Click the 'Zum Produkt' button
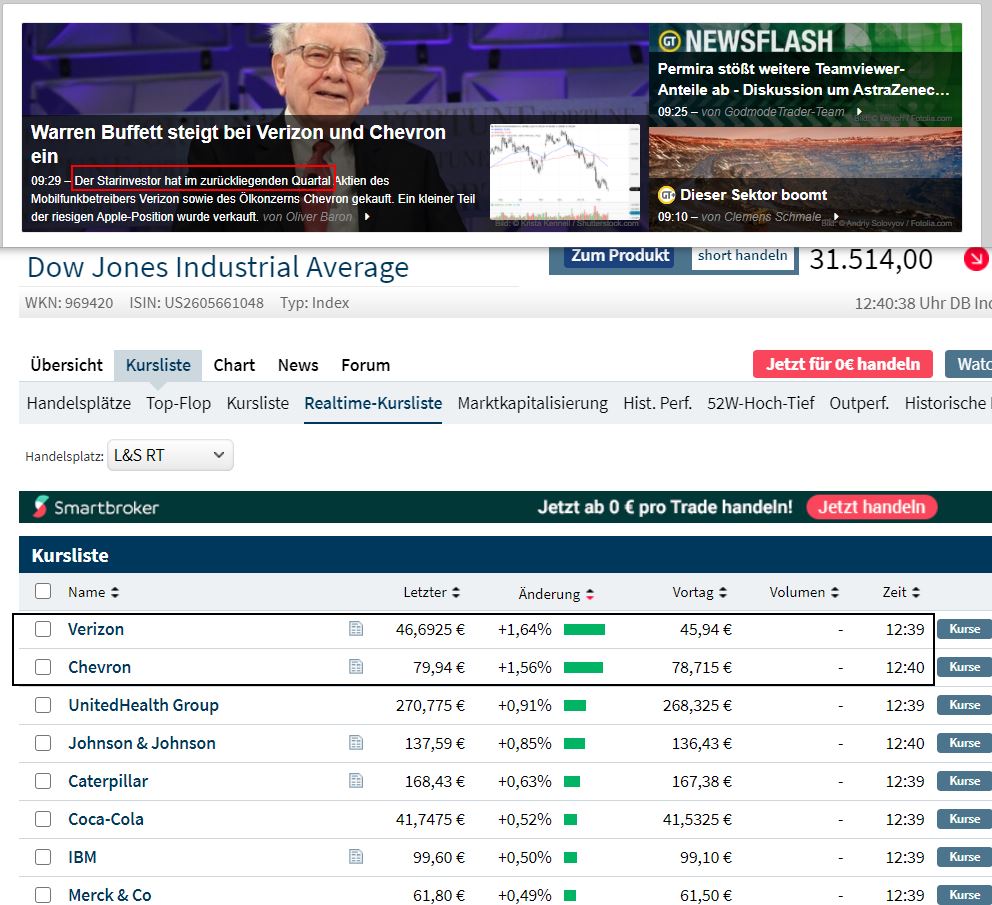992x905 pixels. pyautogui.click(x=621, y=256)
